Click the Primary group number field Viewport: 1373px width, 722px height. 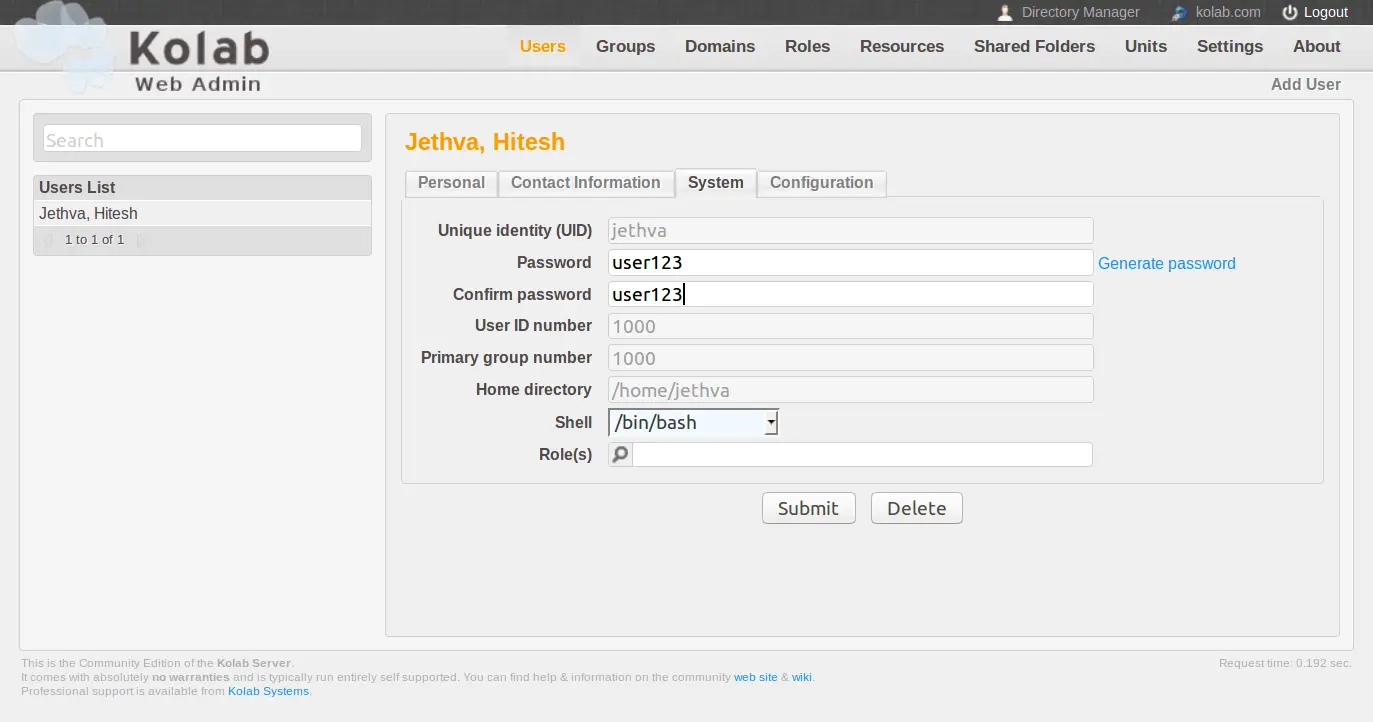pos(850,359)
